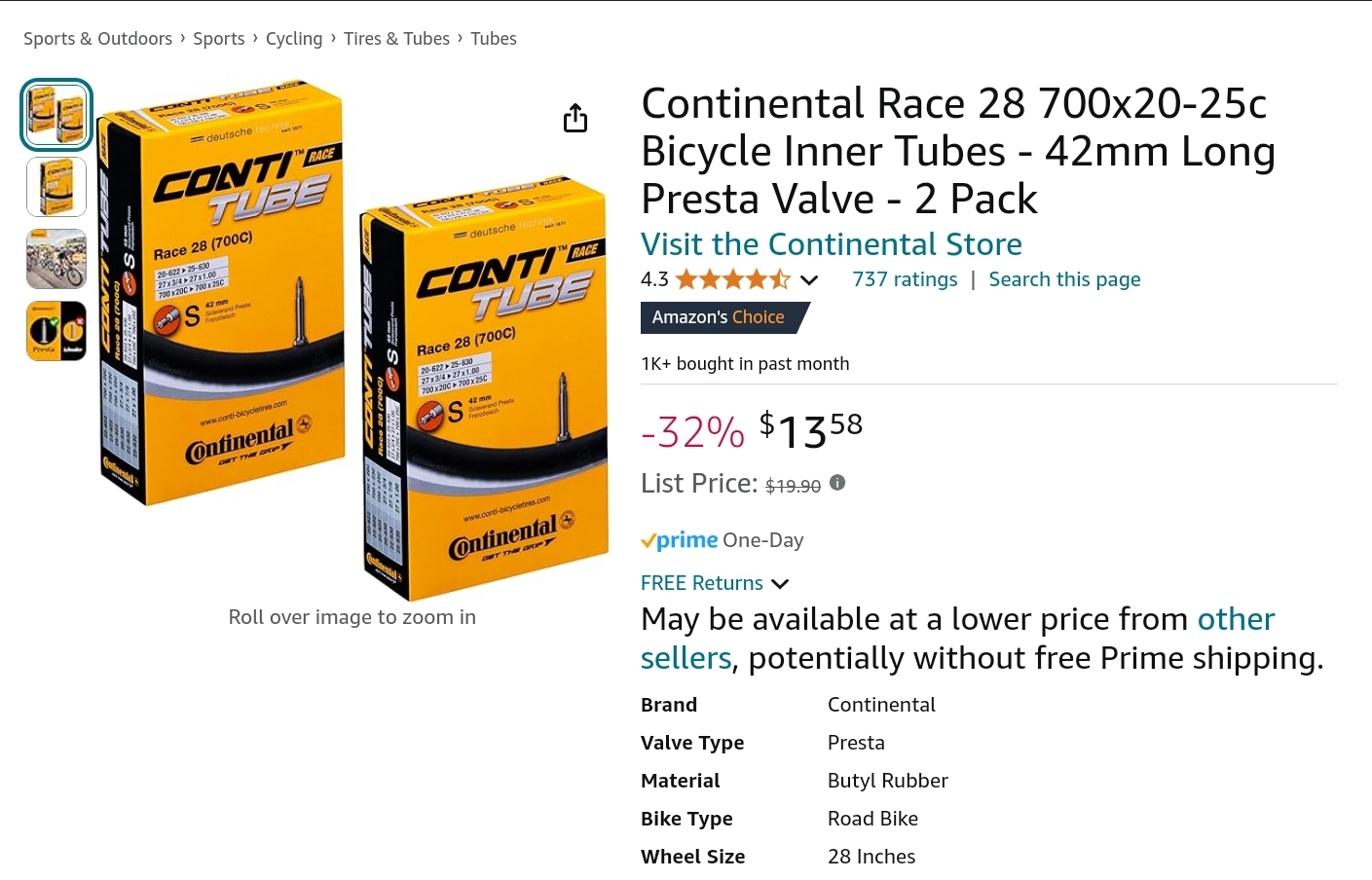The image size is (1372, 880).
Task: Click the list price info icon
Action: (837, 483)
